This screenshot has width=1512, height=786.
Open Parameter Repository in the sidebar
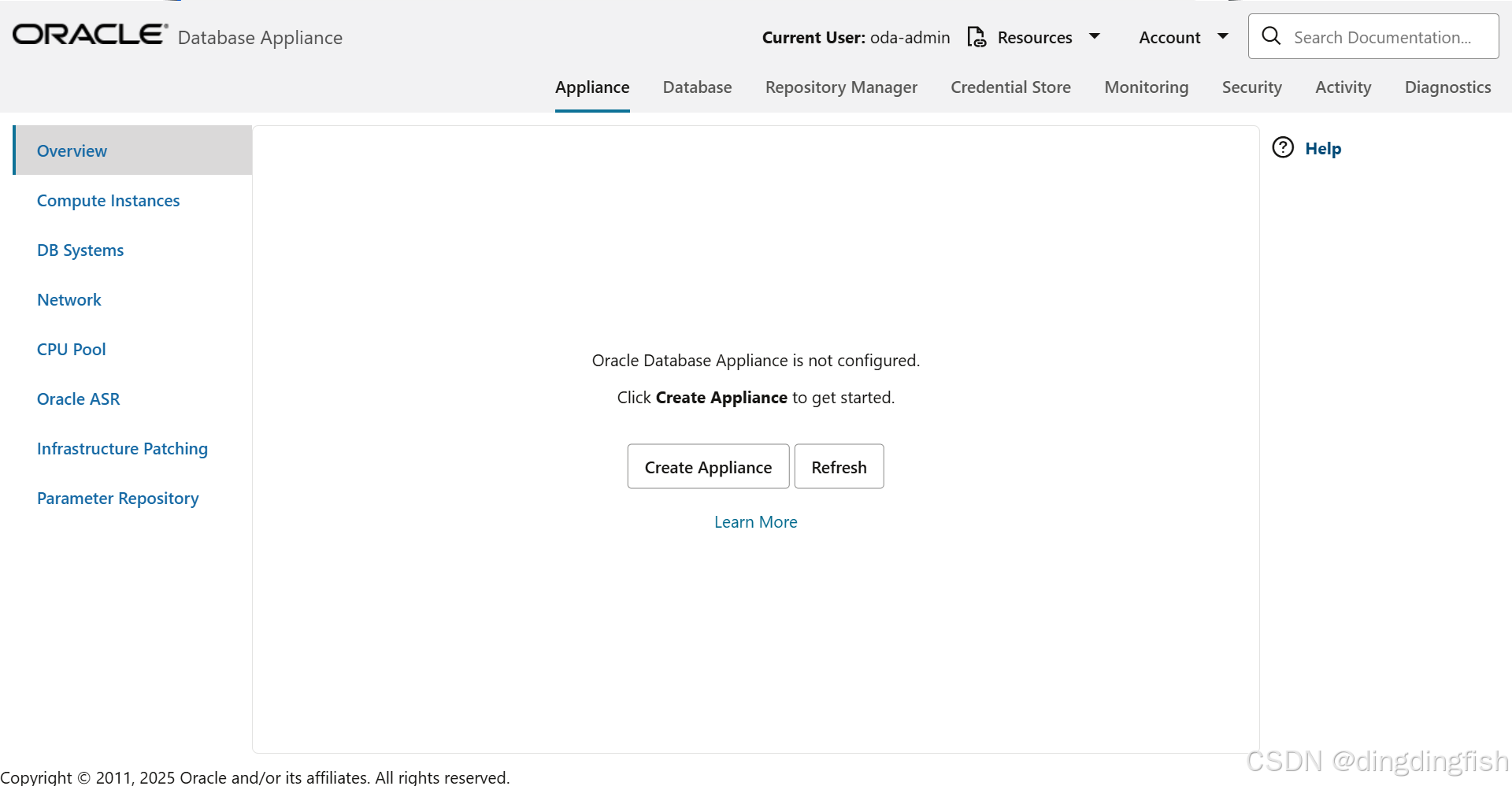[117, 499]
